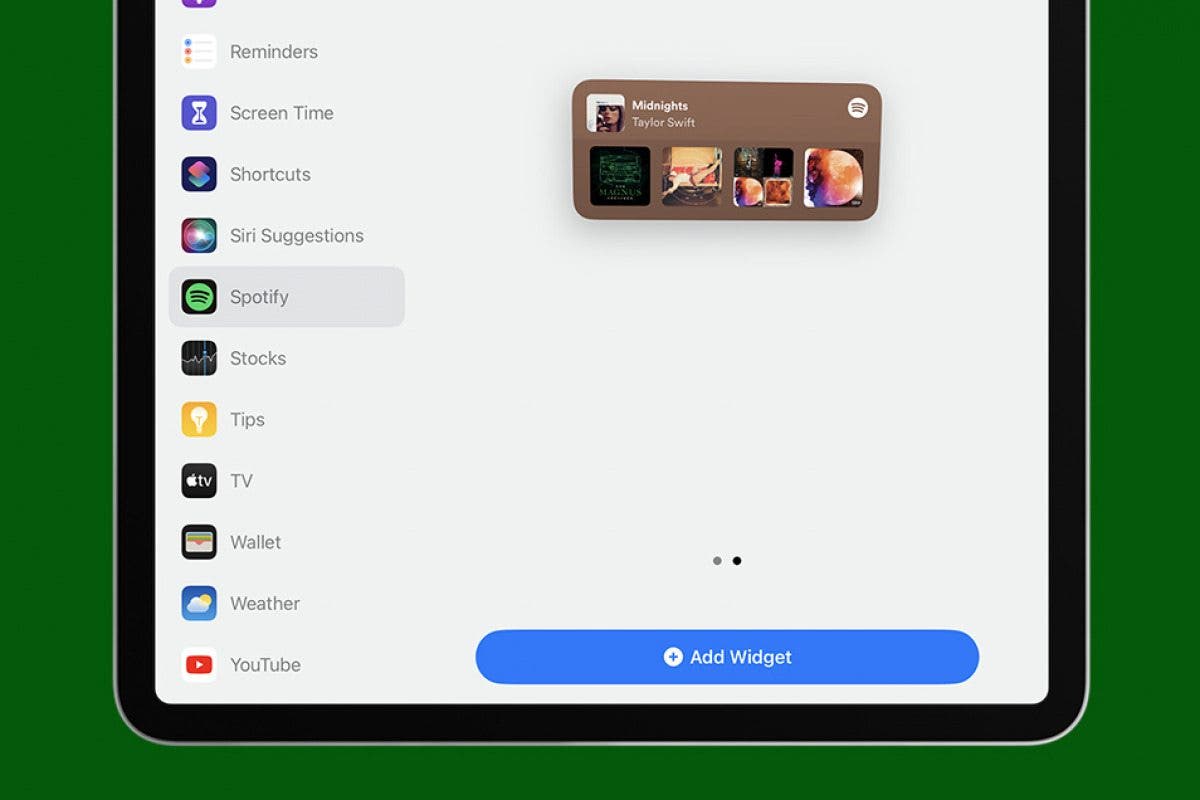Click the Shortcuts app icon

point(199,174)
